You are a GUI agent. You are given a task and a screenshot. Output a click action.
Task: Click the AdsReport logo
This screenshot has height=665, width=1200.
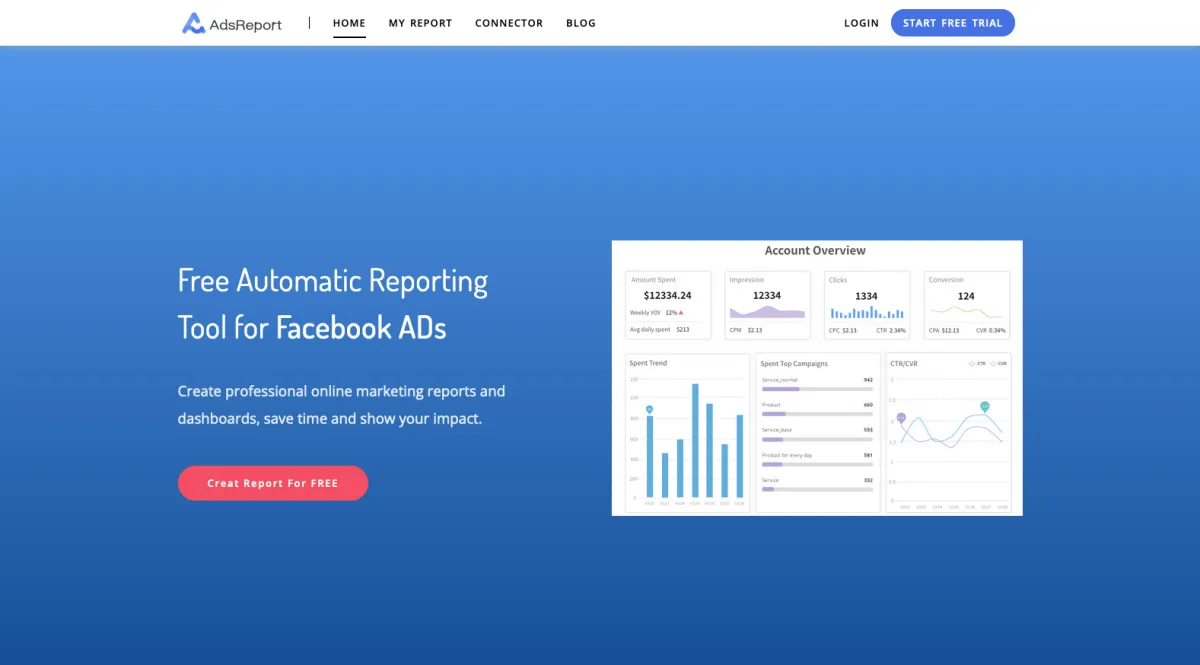tap(232, 23)
